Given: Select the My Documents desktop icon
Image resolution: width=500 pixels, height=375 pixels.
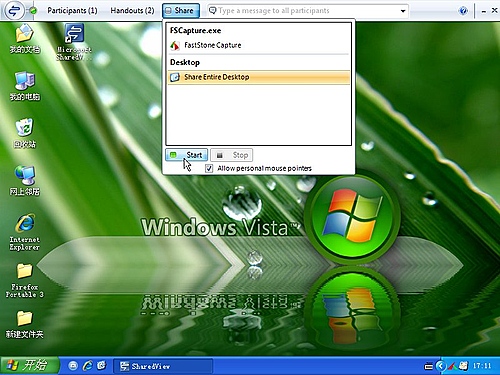Looking at the screenshot, I should point(24,39).
